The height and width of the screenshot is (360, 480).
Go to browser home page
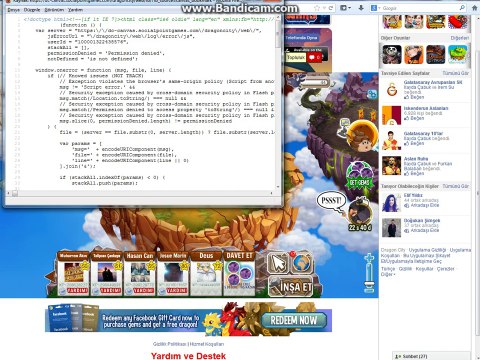point(475,8)
